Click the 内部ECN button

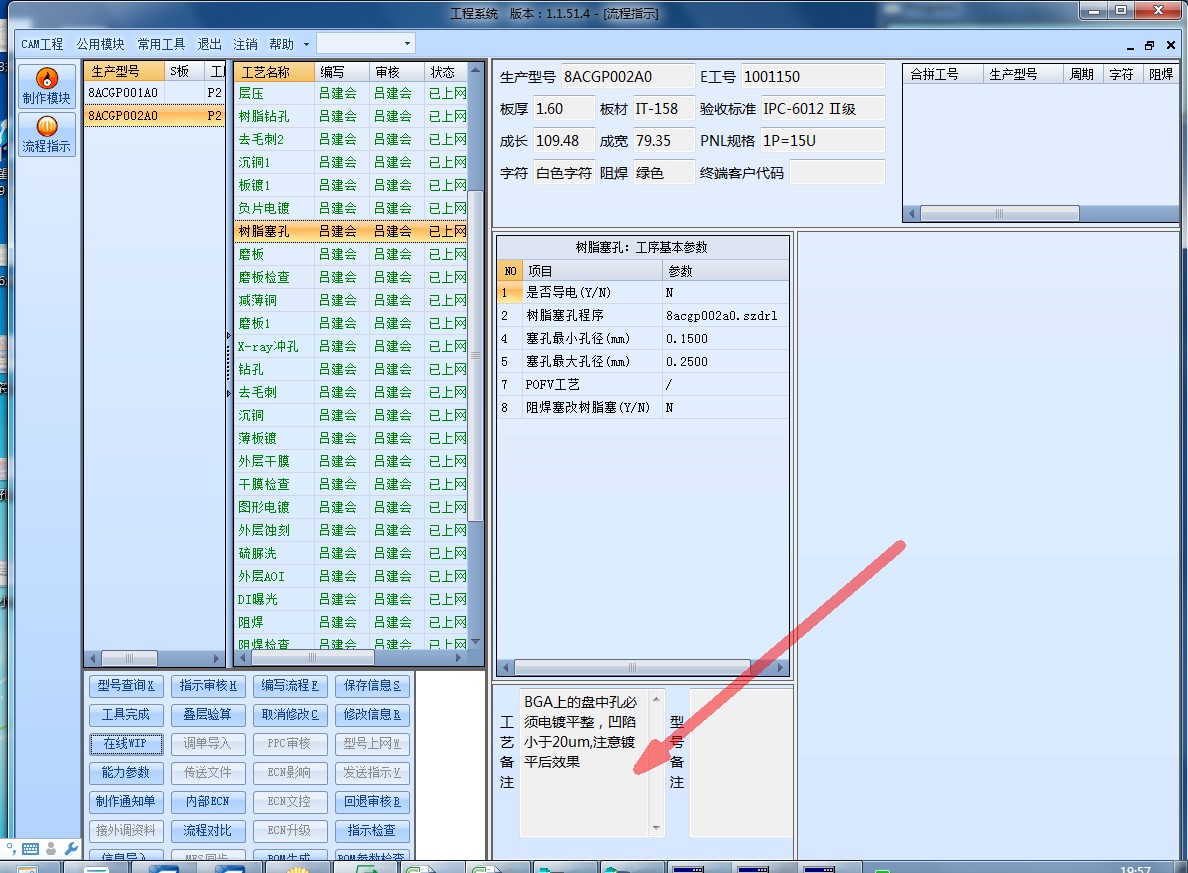[x=208, y=802]
